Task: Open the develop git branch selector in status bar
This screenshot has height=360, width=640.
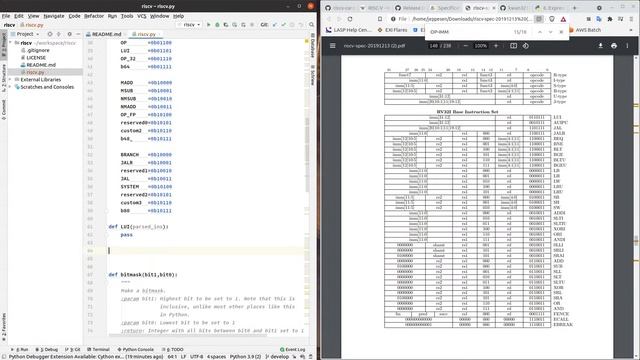Action: [277, 357]
